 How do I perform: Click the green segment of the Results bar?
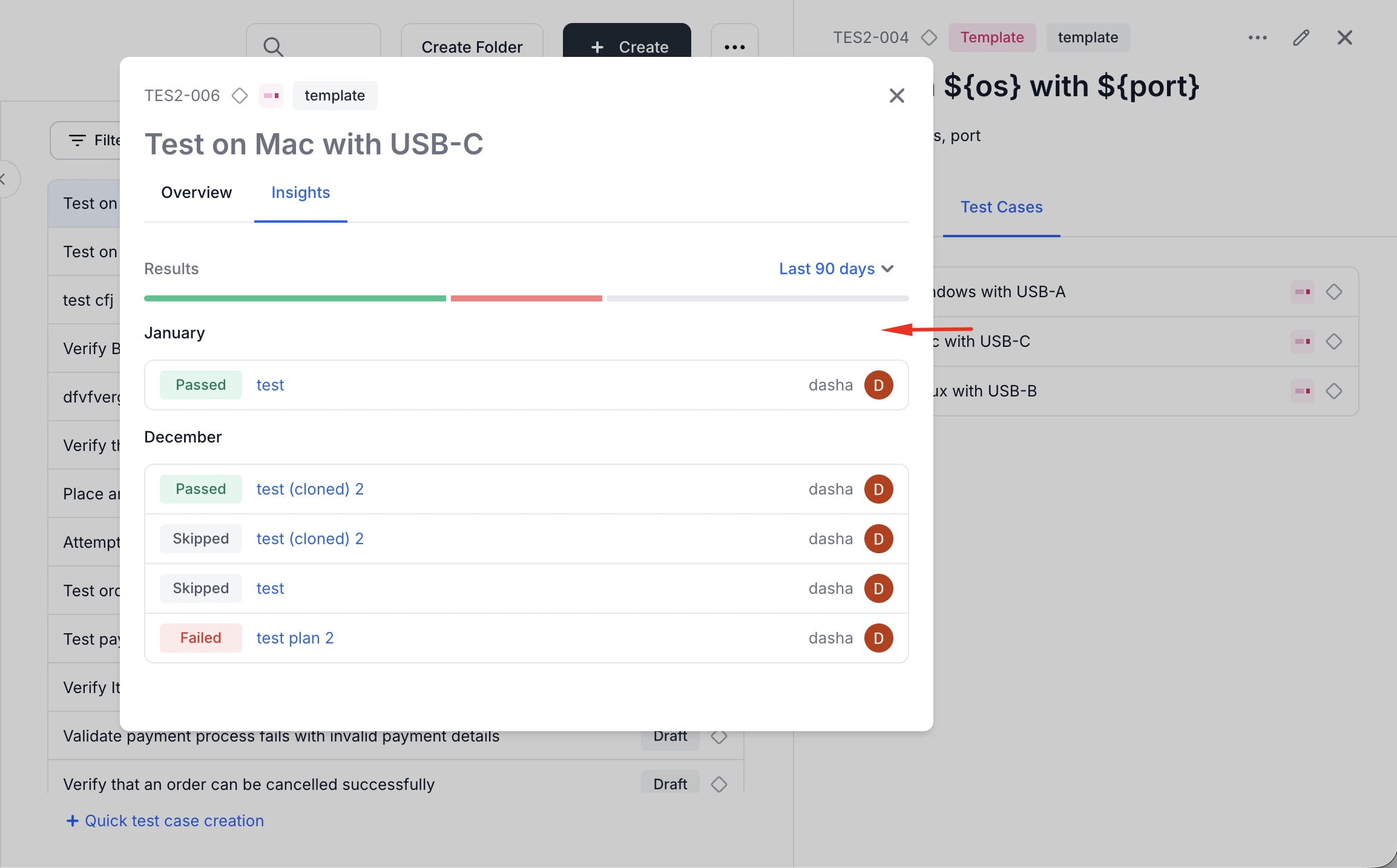click(x=295, y=298)
